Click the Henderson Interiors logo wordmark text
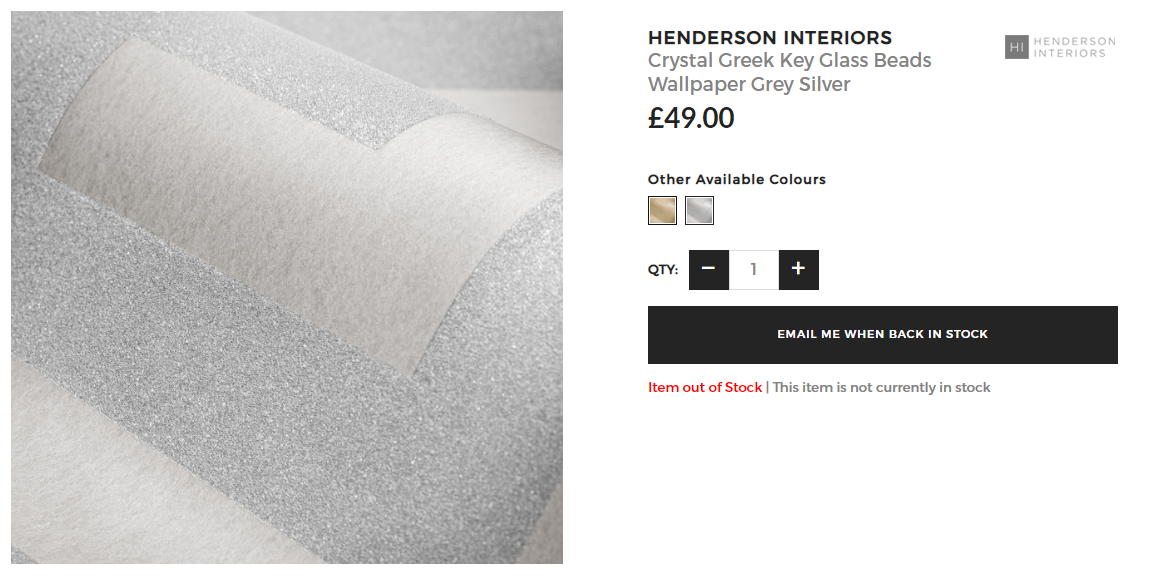Image resolution: width=1154 pixels, height=576 pixels. coord(1075,47)
